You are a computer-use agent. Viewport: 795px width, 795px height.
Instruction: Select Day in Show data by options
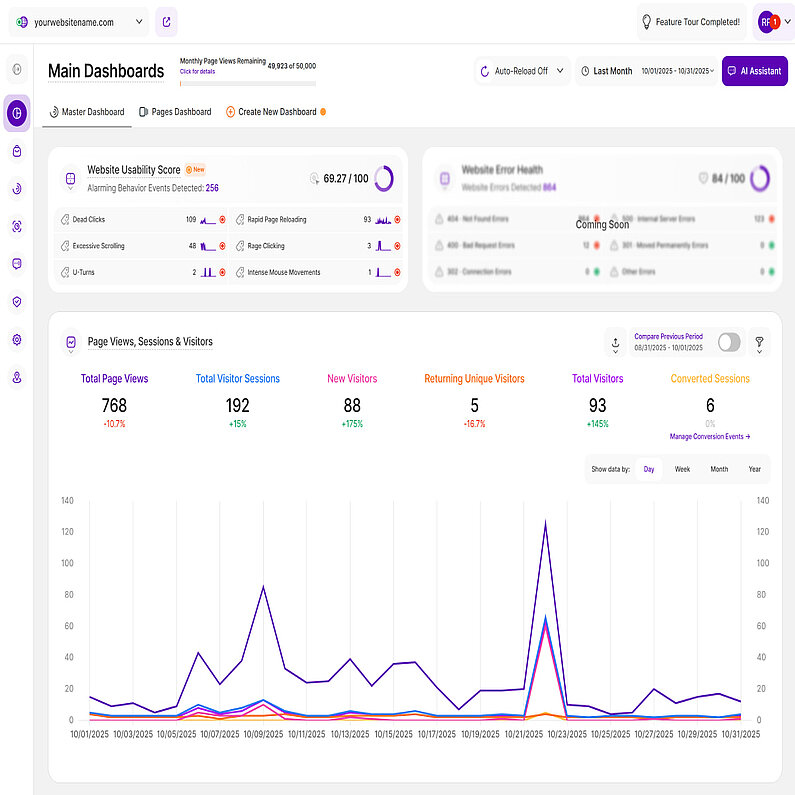[x=649, y=468]
